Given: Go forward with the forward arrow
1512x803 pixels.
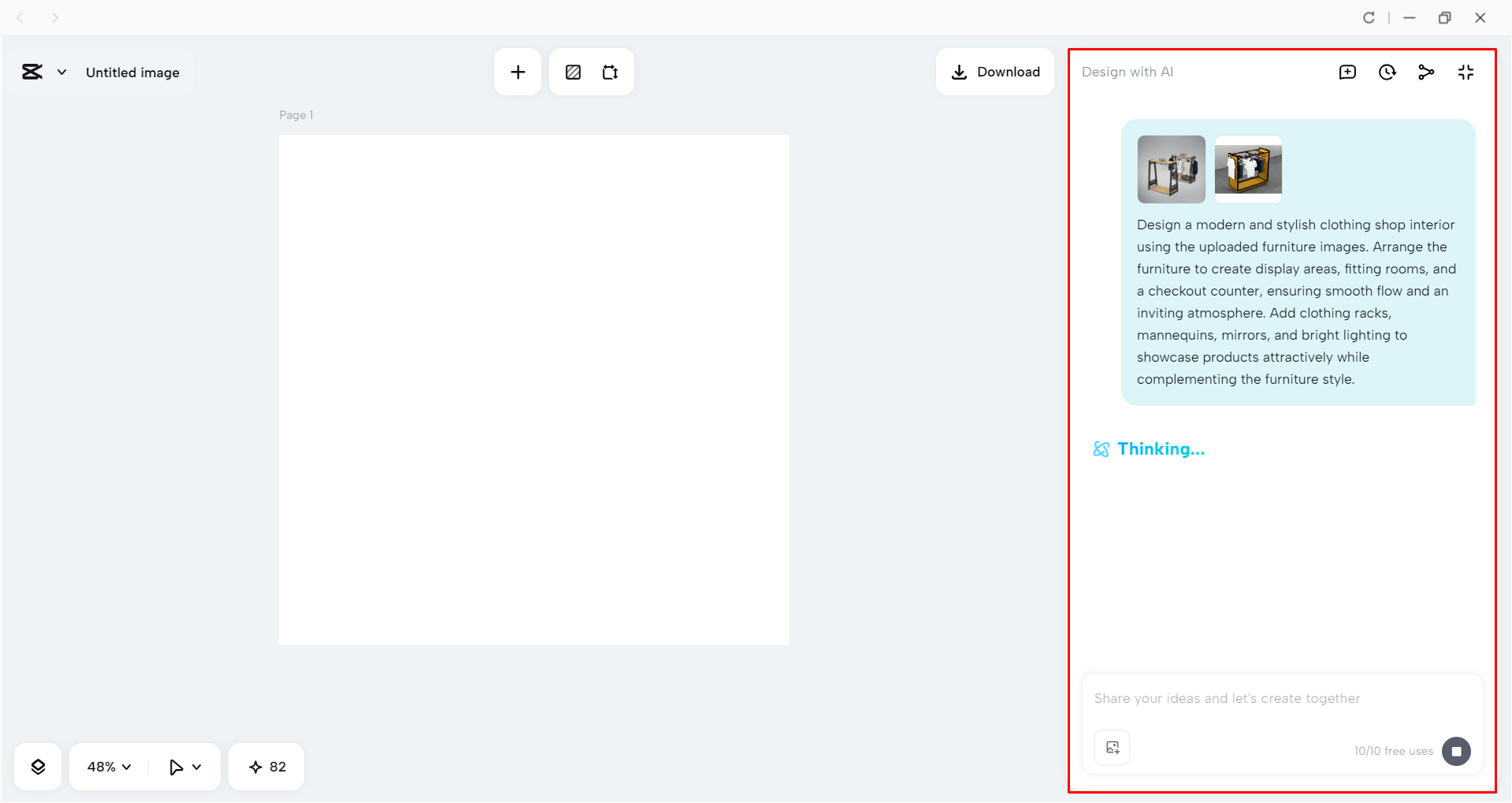Looking at the screenshot, I should [x=54, y=17].
